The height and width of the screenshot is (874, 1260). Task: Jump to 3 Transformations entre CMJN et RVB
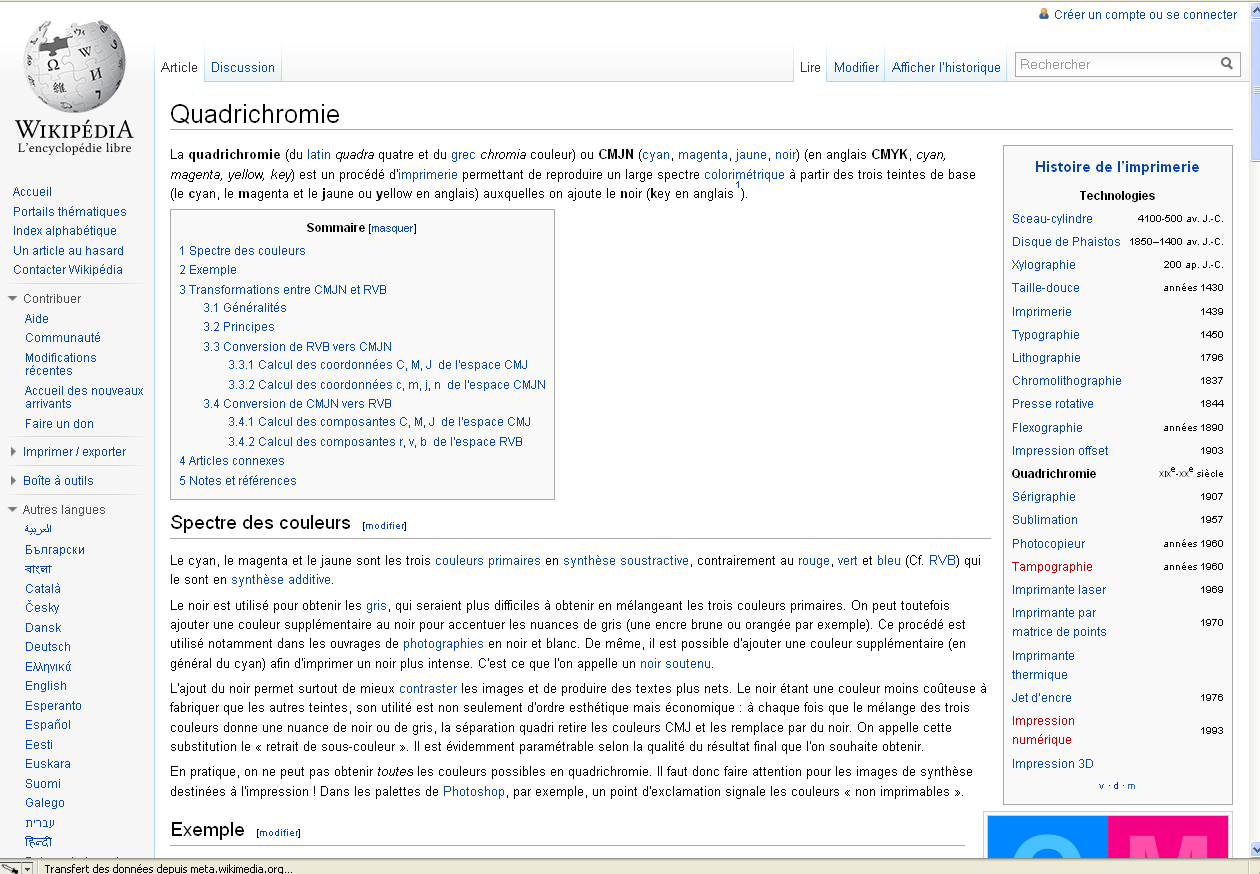(283, 290)
